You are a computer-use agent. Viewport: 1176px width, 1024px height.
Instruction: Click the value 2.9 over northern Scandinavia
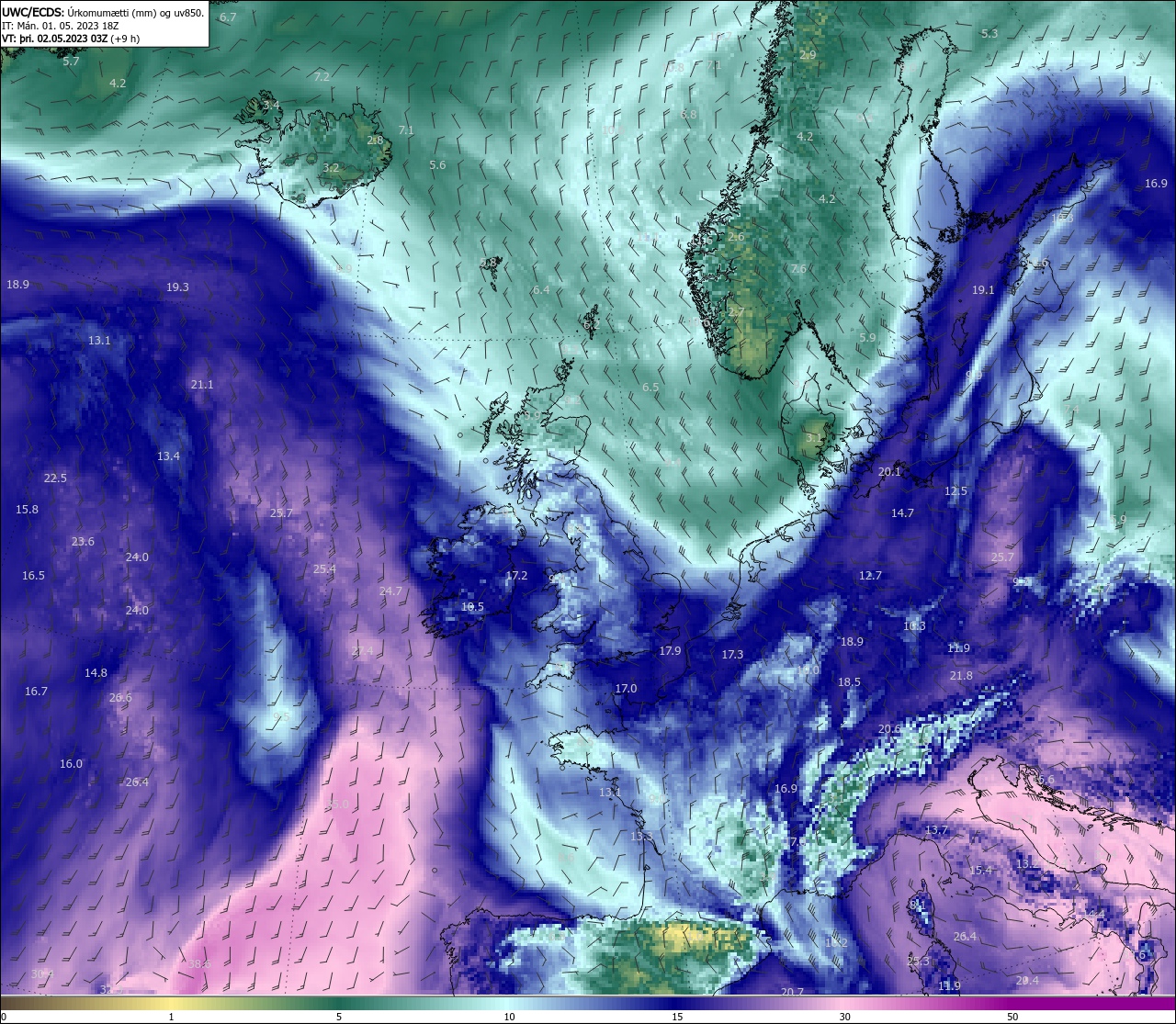click(808, 55)
